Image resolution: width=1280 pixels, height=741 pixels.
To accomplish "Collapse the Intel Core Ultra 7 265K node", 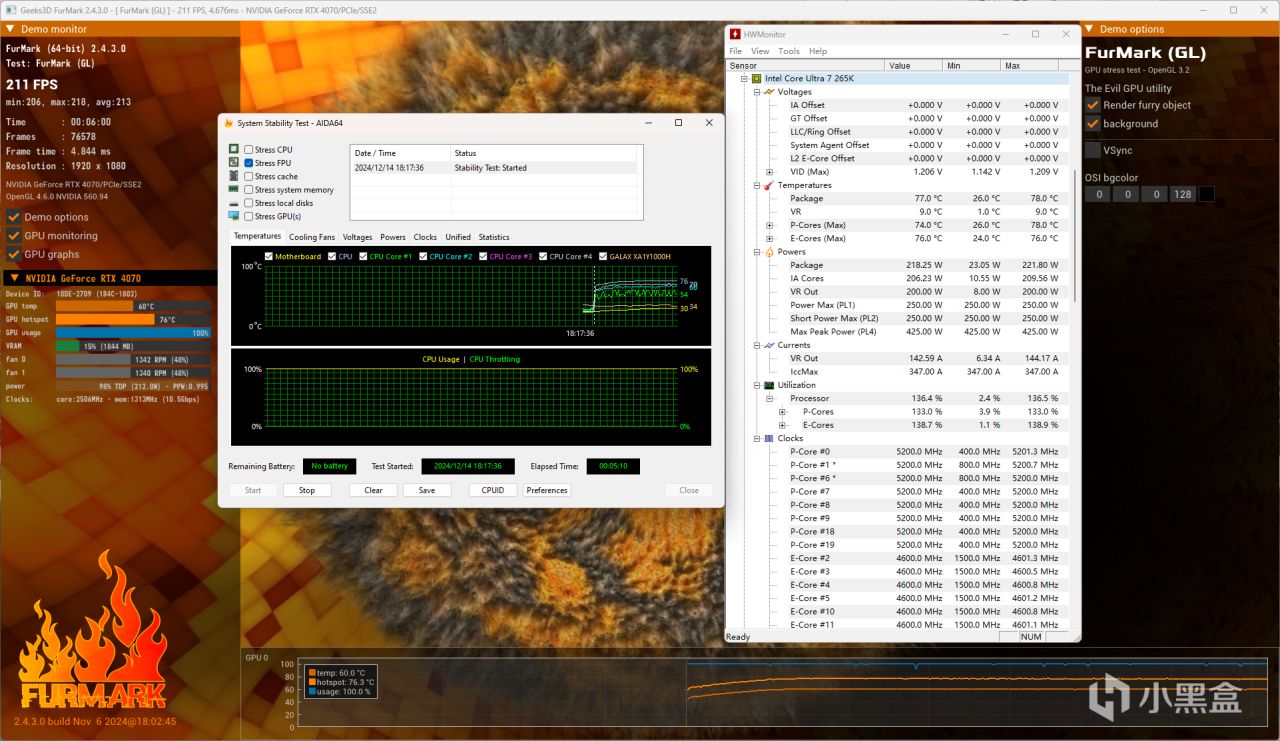I will pos(744,78).
